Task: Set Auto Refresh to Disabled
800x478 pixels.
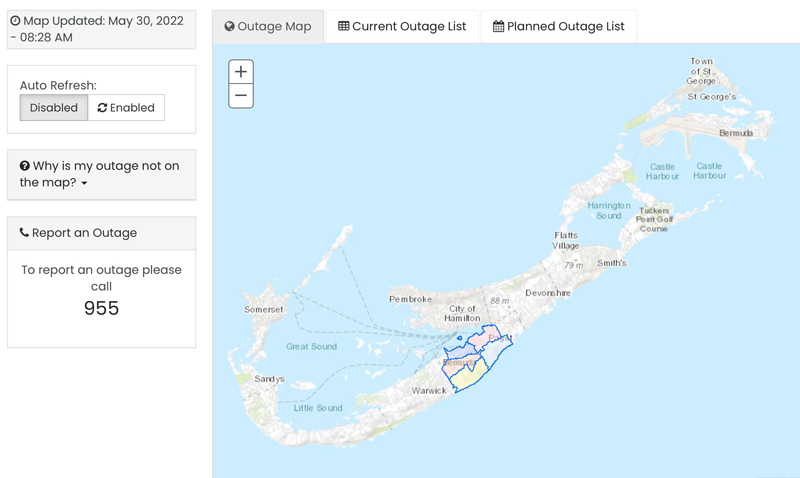Action: pyautogui.click(x=54, y=108)
